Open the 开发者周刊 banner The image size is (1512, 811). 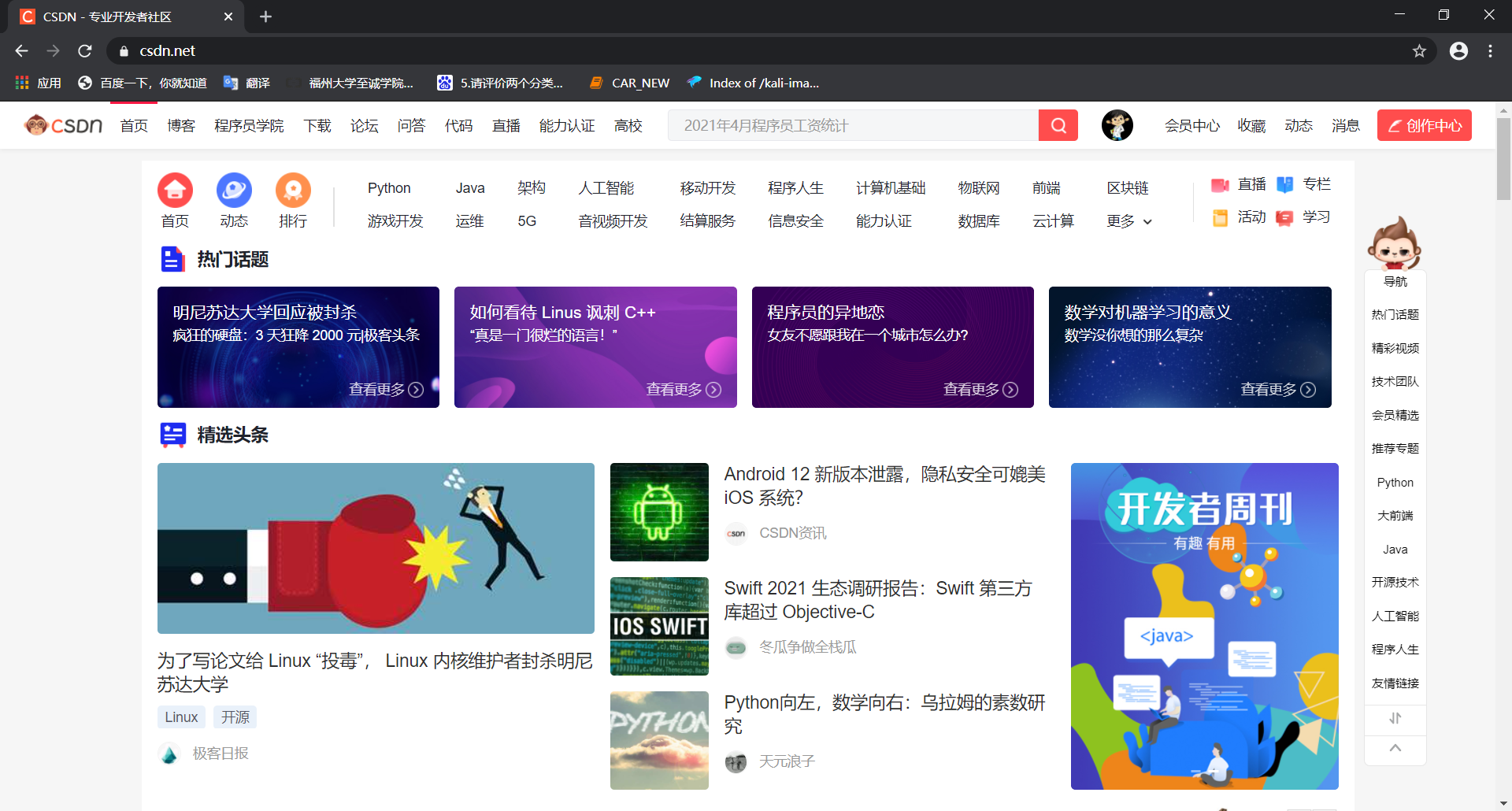tap(1205, 626)
